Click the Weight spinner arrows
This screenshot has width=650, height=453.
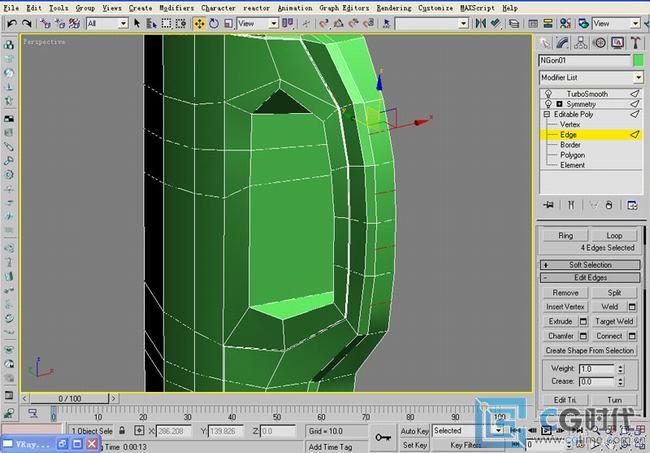pos(620,368)
